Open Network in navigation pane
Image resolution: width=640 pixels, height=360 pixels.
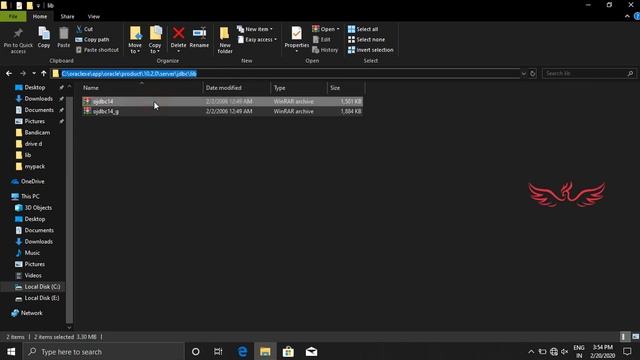31,313
